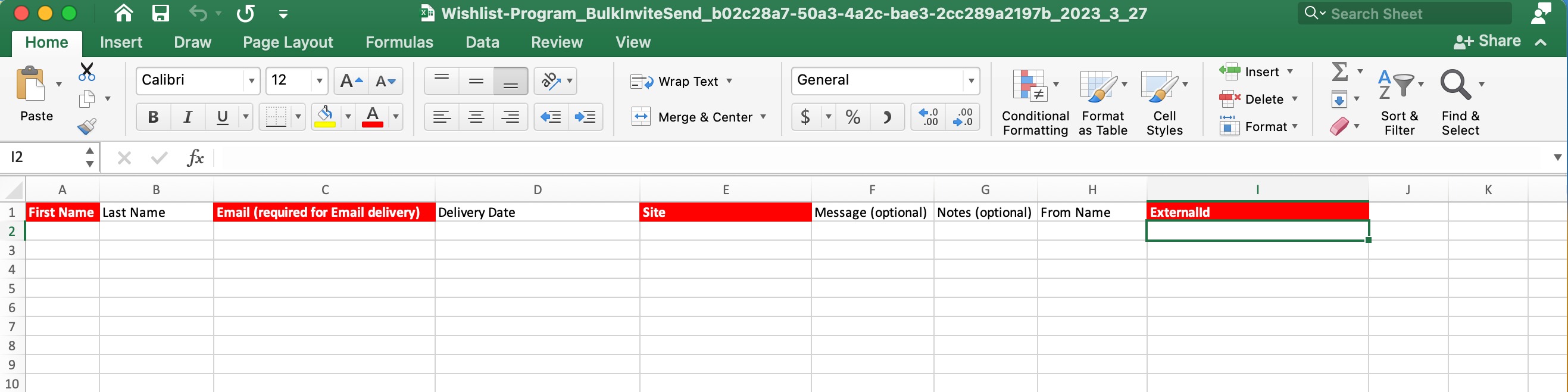
Task: Expand the Paste options arrow
Action: point(59,84)
